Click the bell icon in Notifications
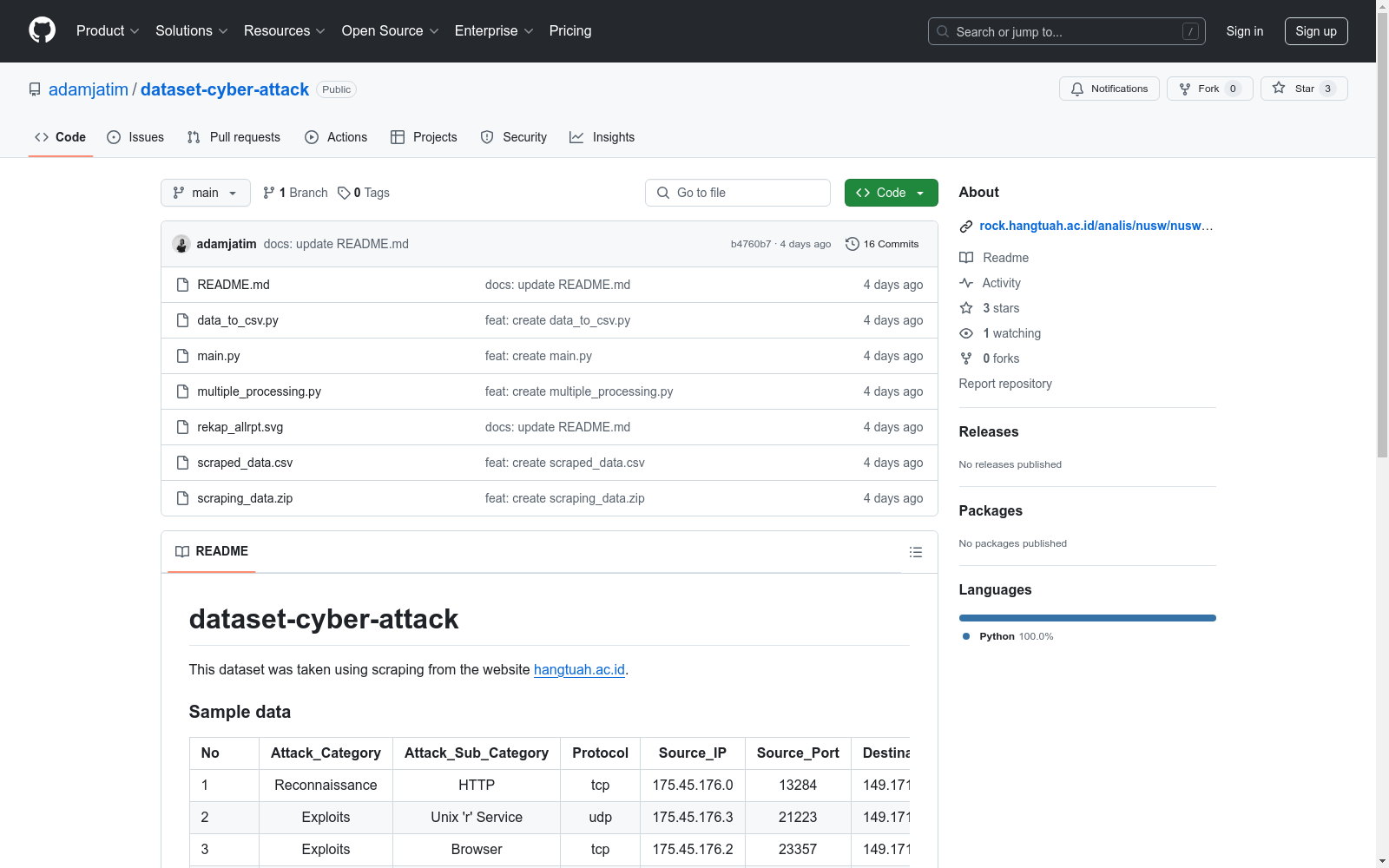 pyautogui.click(x=1077, y=89)
